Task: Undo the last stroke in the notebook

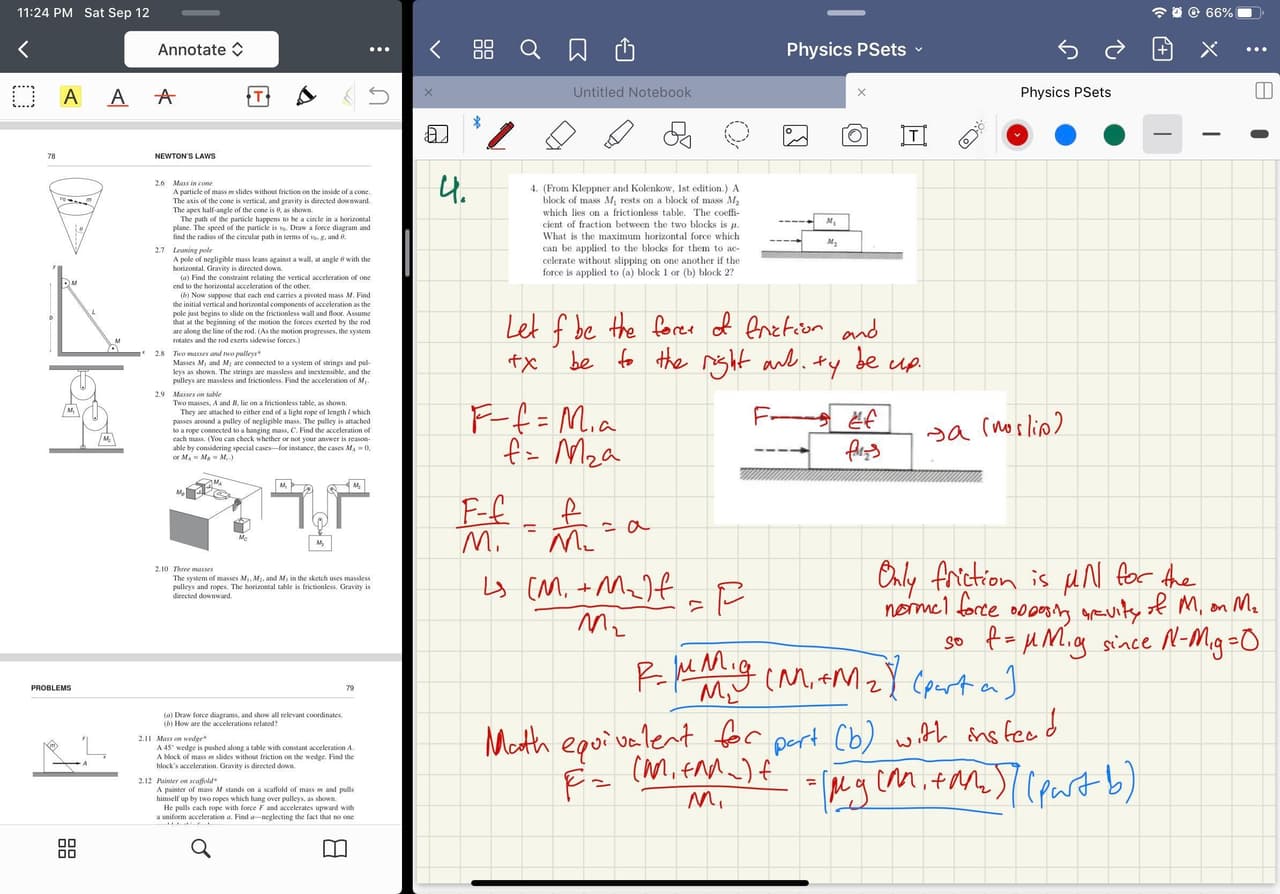Action: tap(1068, 49)
